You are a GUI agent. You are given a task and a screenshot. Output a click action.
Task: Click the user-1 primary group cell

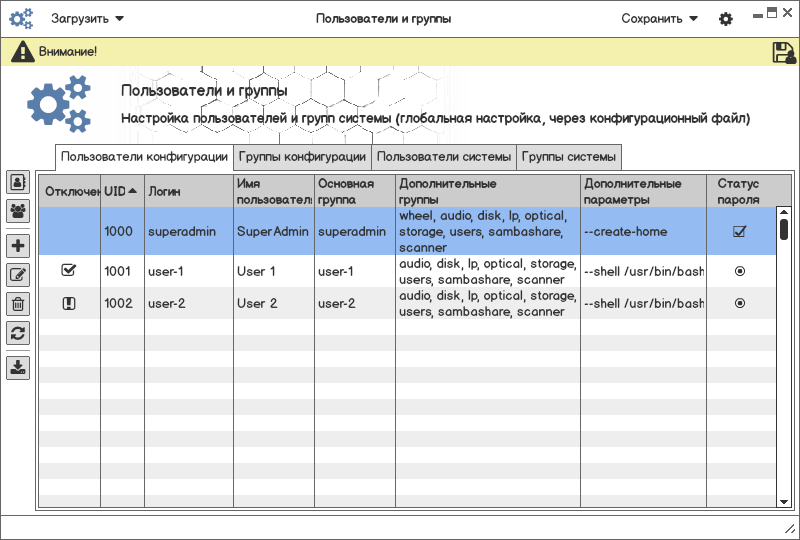click(x=355, y=272)
